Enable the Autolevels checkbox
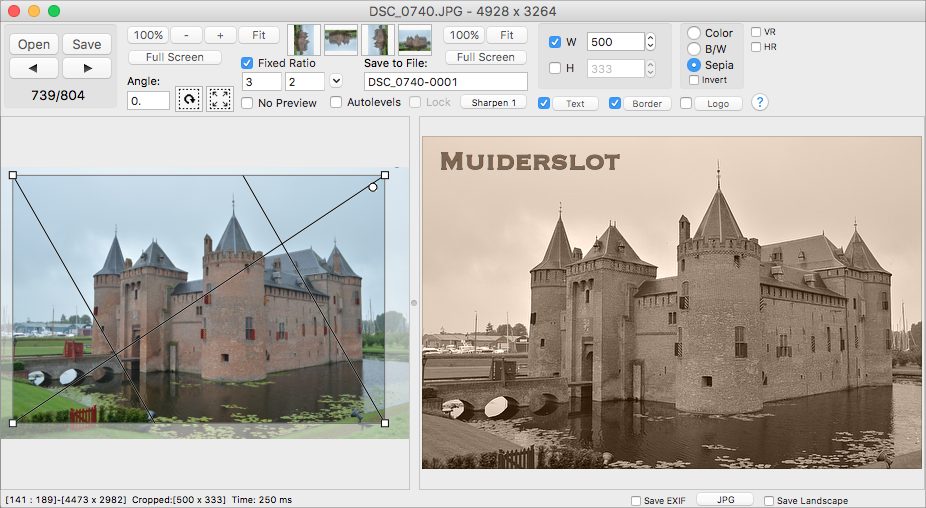Screen dimensions: 926x508 pos(336,102)
